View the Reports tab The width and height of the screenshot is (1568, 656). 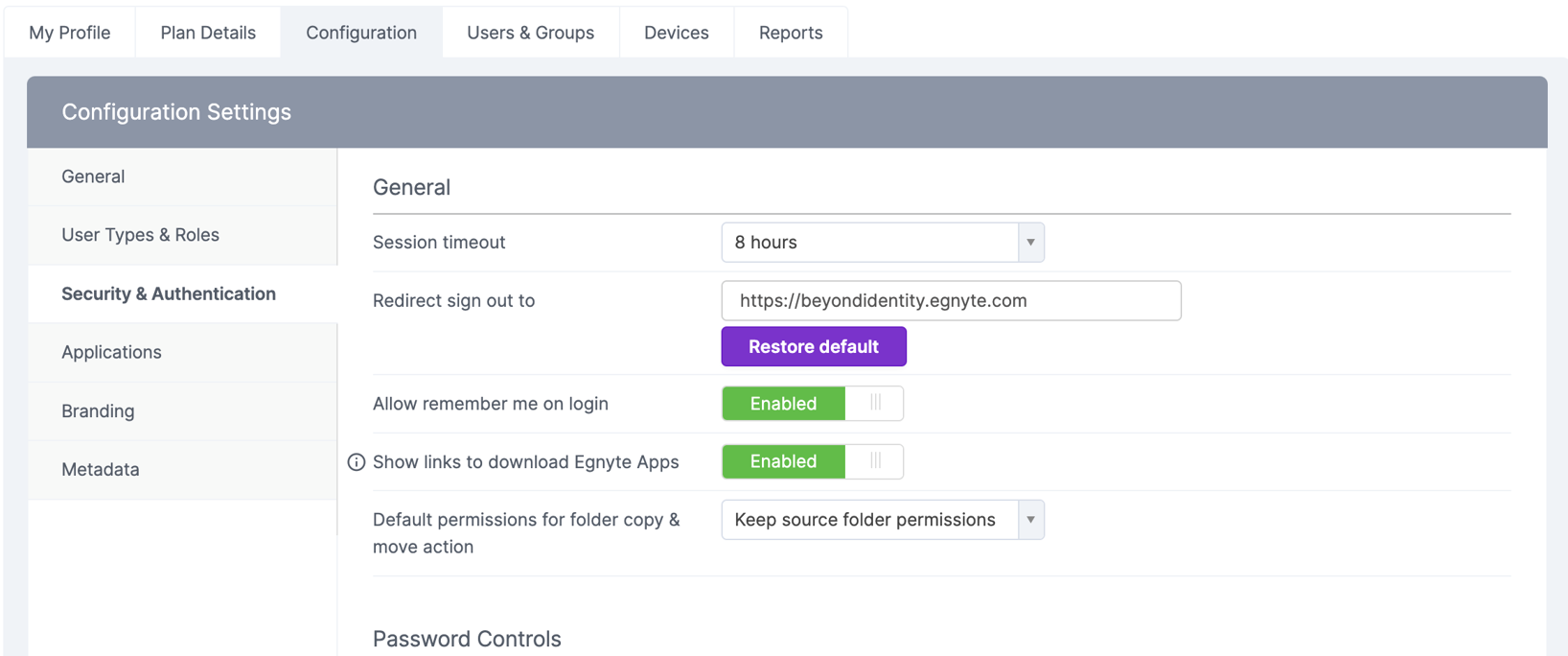[x=791, y=33]
